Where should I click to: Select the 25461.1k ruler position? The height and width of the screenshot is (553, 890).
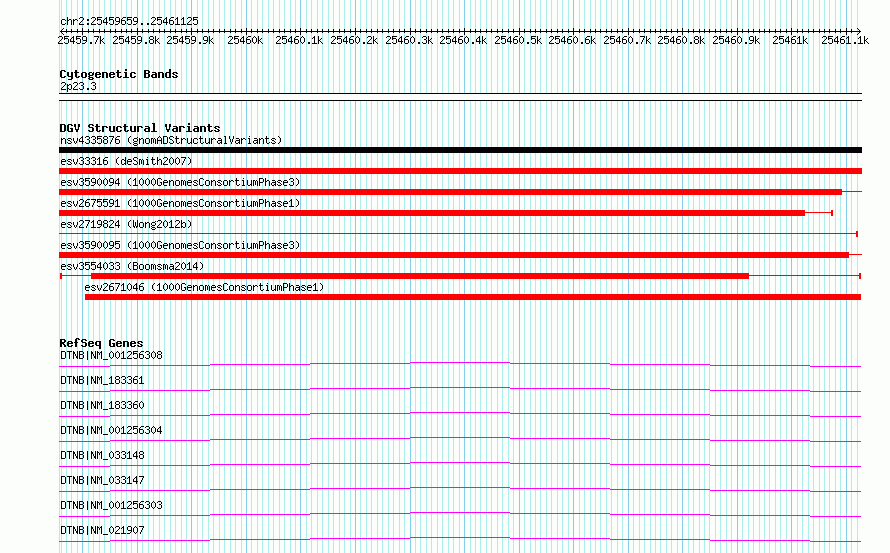[845, 40]
